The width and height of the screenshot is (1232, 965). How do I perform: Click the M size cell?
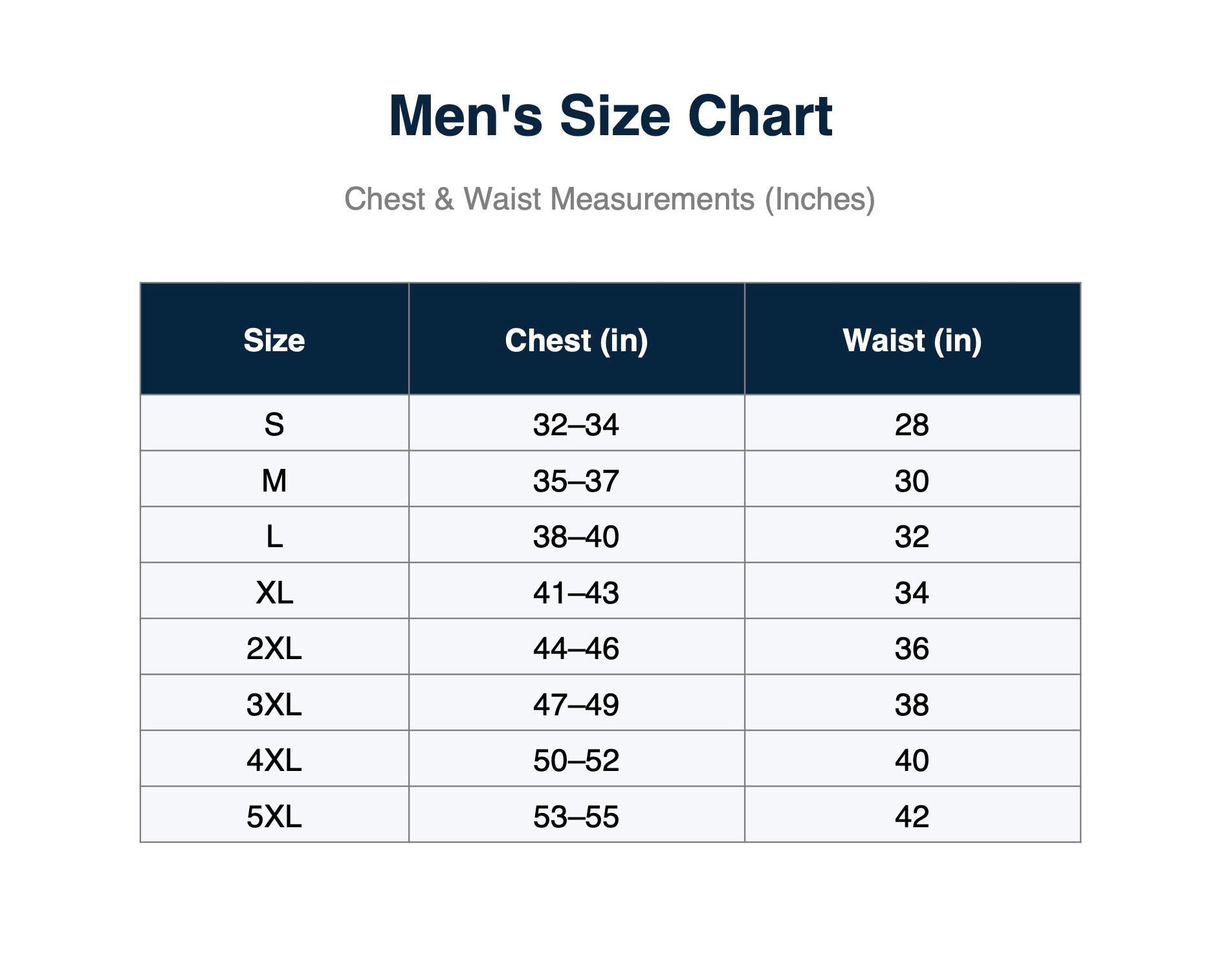tap(274, 479)
